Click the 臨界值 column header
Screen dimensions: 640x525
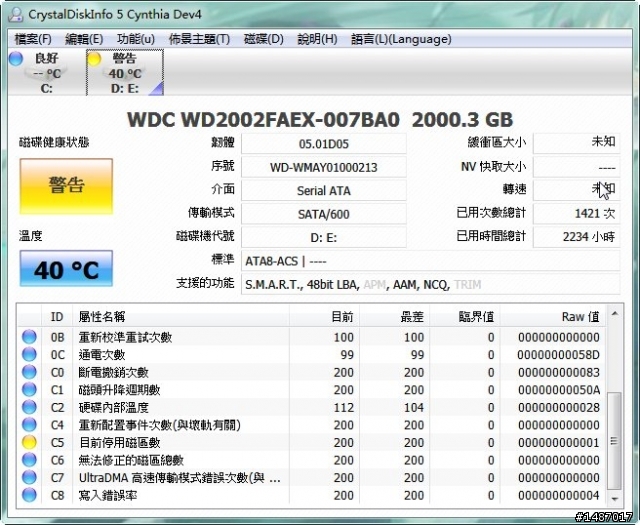[465, 316]
